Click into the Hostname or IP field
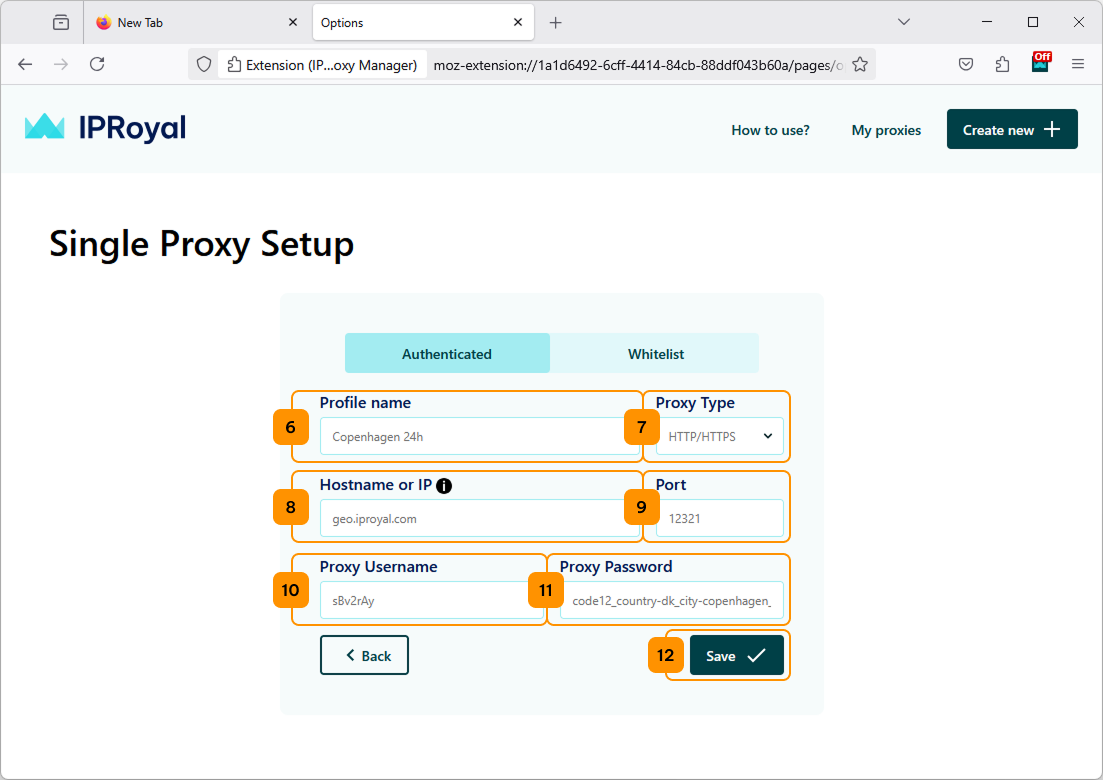The height and width of the screenshot is (780, 1103). pos(480,518)
